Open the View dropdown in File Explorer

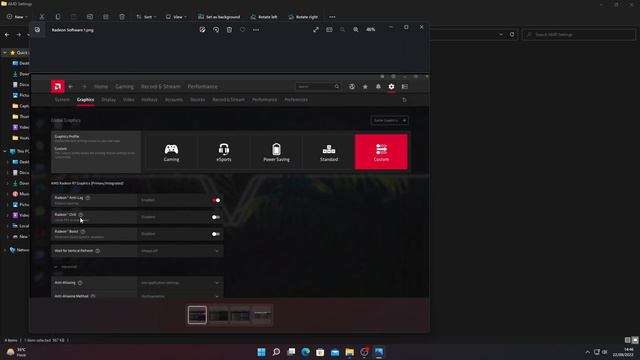[x=176, y=17]
